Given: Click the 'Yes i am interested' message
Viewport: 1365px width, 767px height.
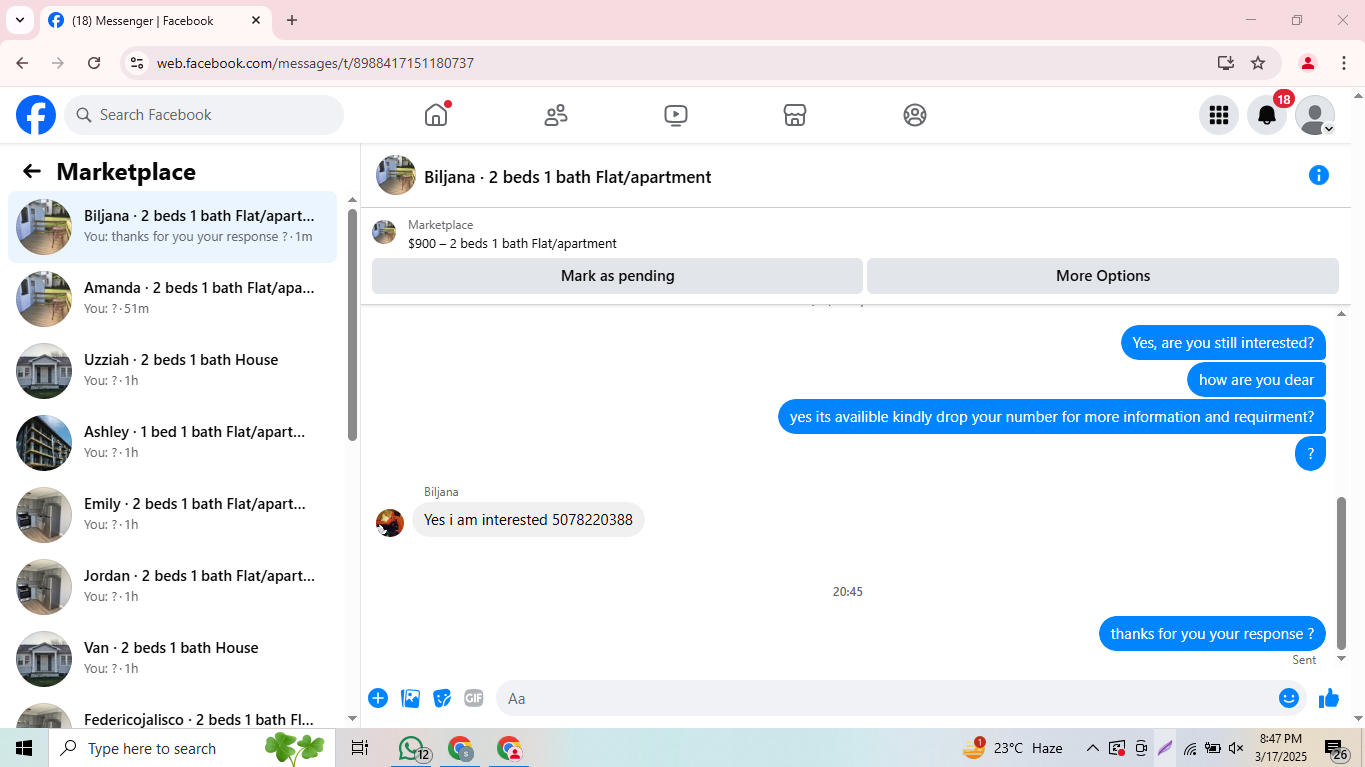Looking at the screenshot, I should click(x=528, y=520).
